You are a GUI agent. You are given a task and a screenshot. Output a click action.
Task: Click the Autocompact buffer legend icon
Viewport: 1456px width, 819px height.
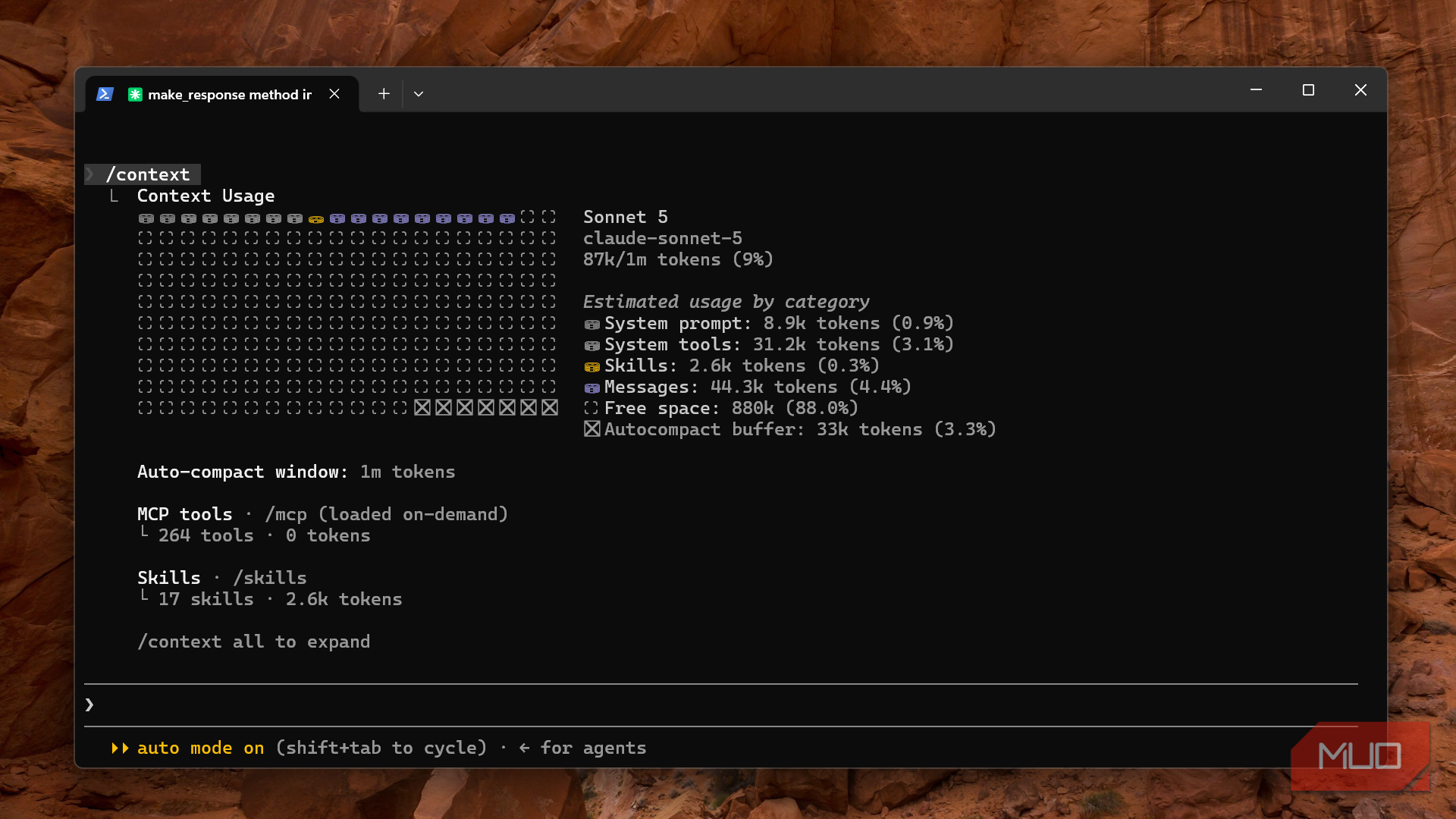point(592,429)
